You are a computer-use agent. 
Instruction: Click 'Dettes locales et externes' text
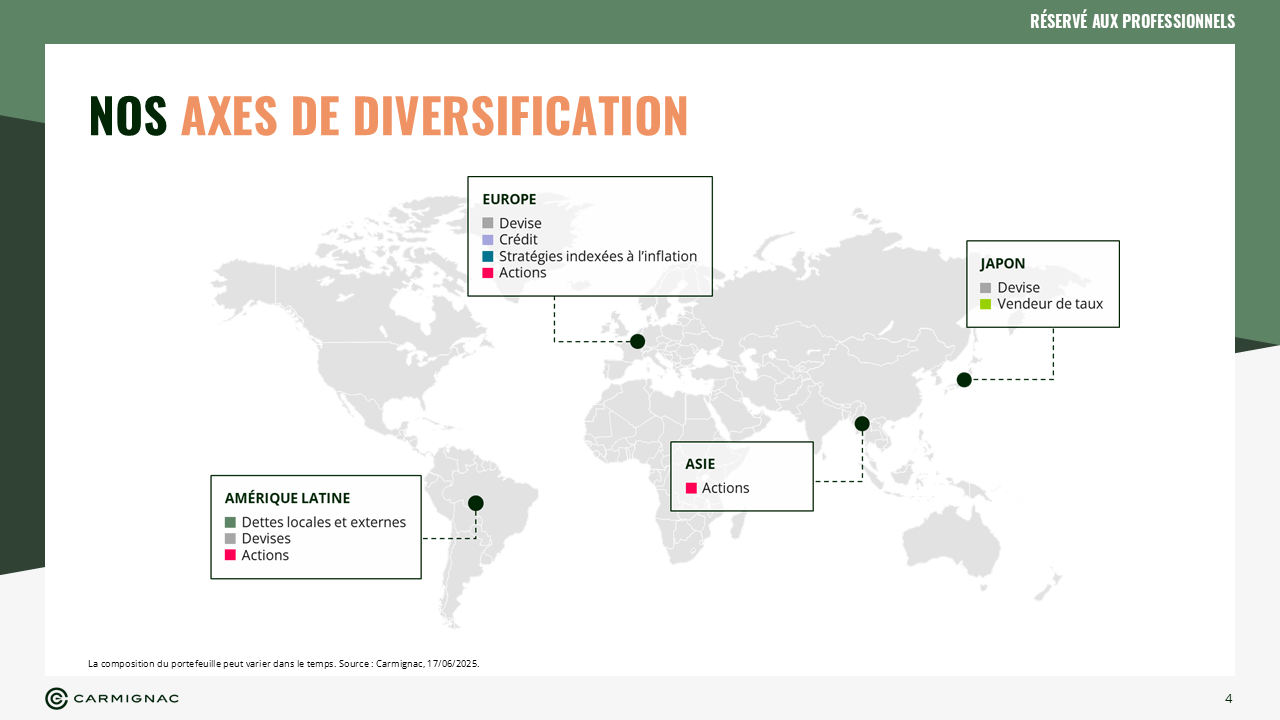(x=324, y=522)
